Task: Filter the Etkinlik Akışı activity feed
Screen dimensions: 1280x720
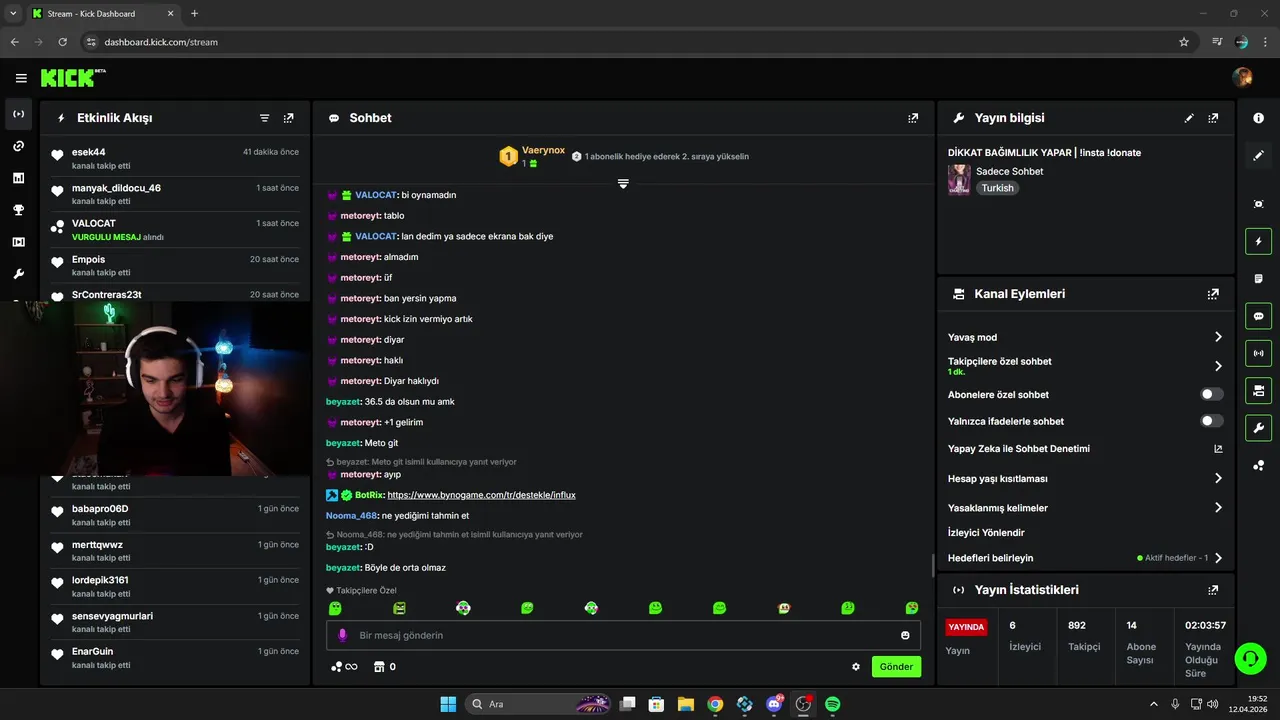Action: tap(265, 118)
